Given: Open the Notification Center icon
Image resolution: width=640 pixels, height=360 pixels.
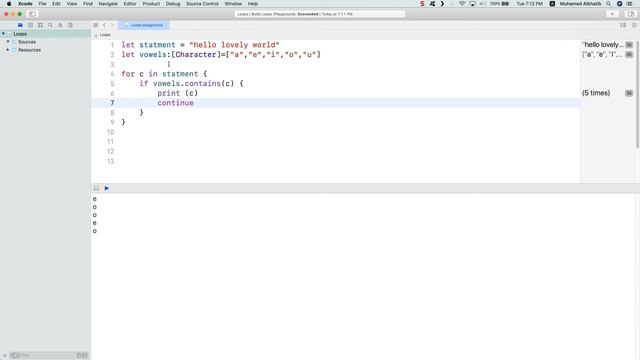Looking at the screenshot, I should (x=629, y=4).
